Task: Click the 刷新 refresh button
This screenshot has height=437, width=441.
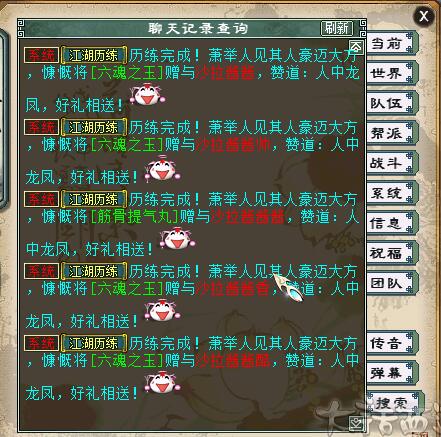Action: point(337,28)
